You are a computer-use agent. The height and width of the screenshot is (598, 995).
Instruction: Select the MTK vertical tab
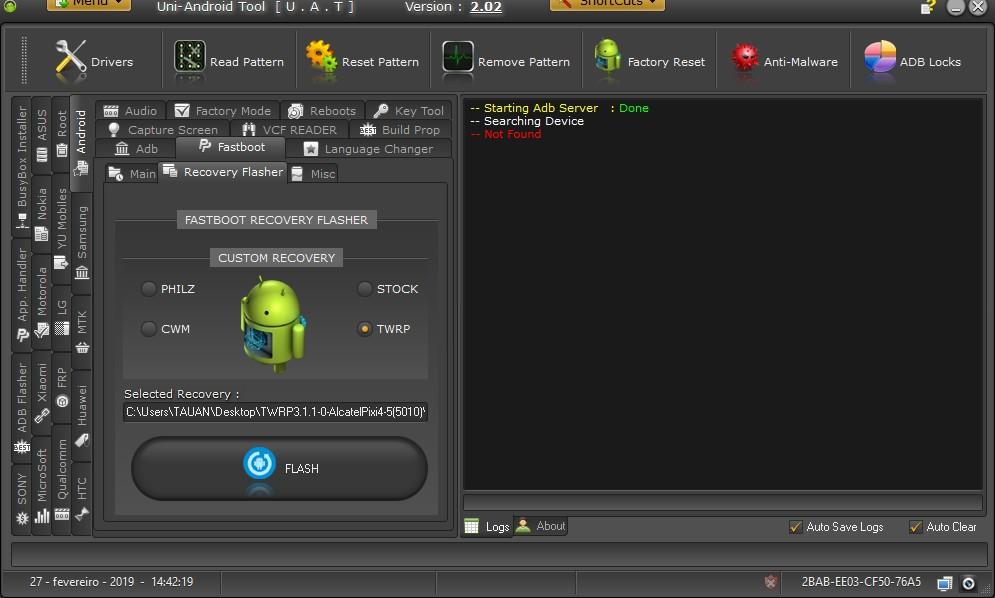coord(81,331)
